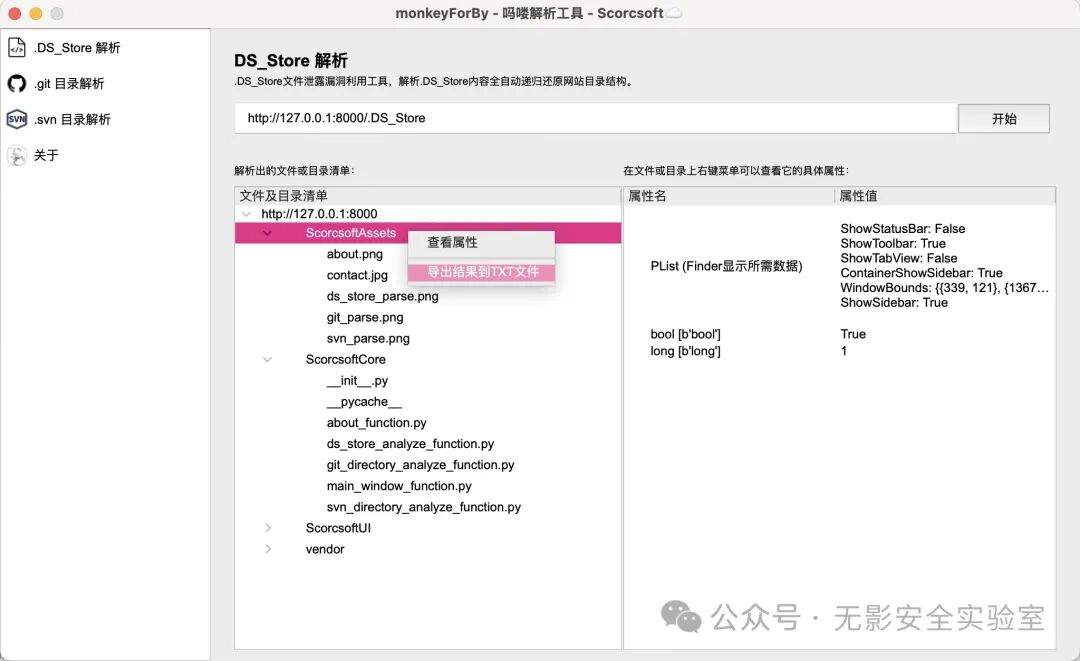This screenshot has width=1080, height=661.
Task: Click the bool [b'bool'] property name
Action: pyautogui.click(x=685, y=335)
